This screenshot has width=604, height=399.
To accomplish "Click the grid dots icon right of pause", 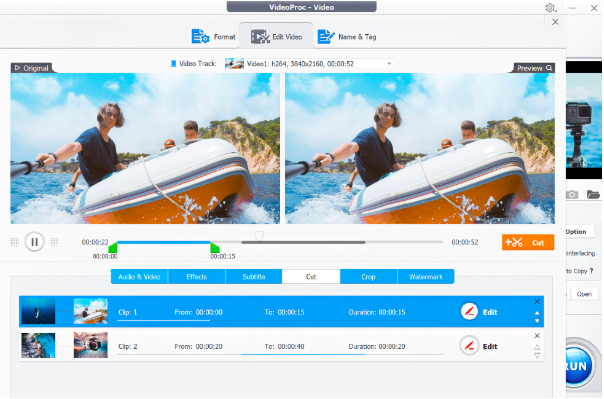I will click(55, 242).
